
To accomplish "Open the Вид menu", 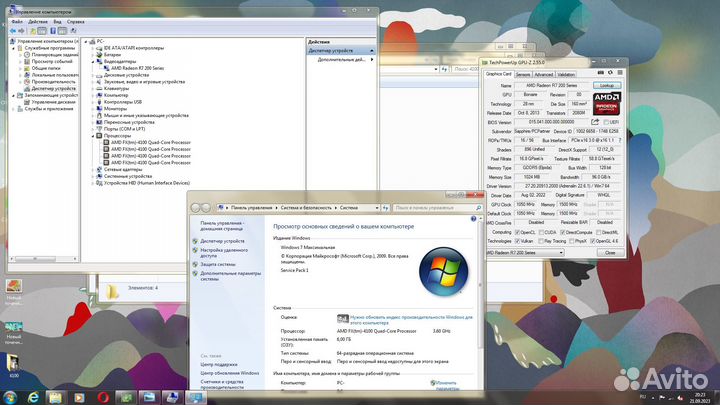I will pyautogui.click(x=57, y=22).
